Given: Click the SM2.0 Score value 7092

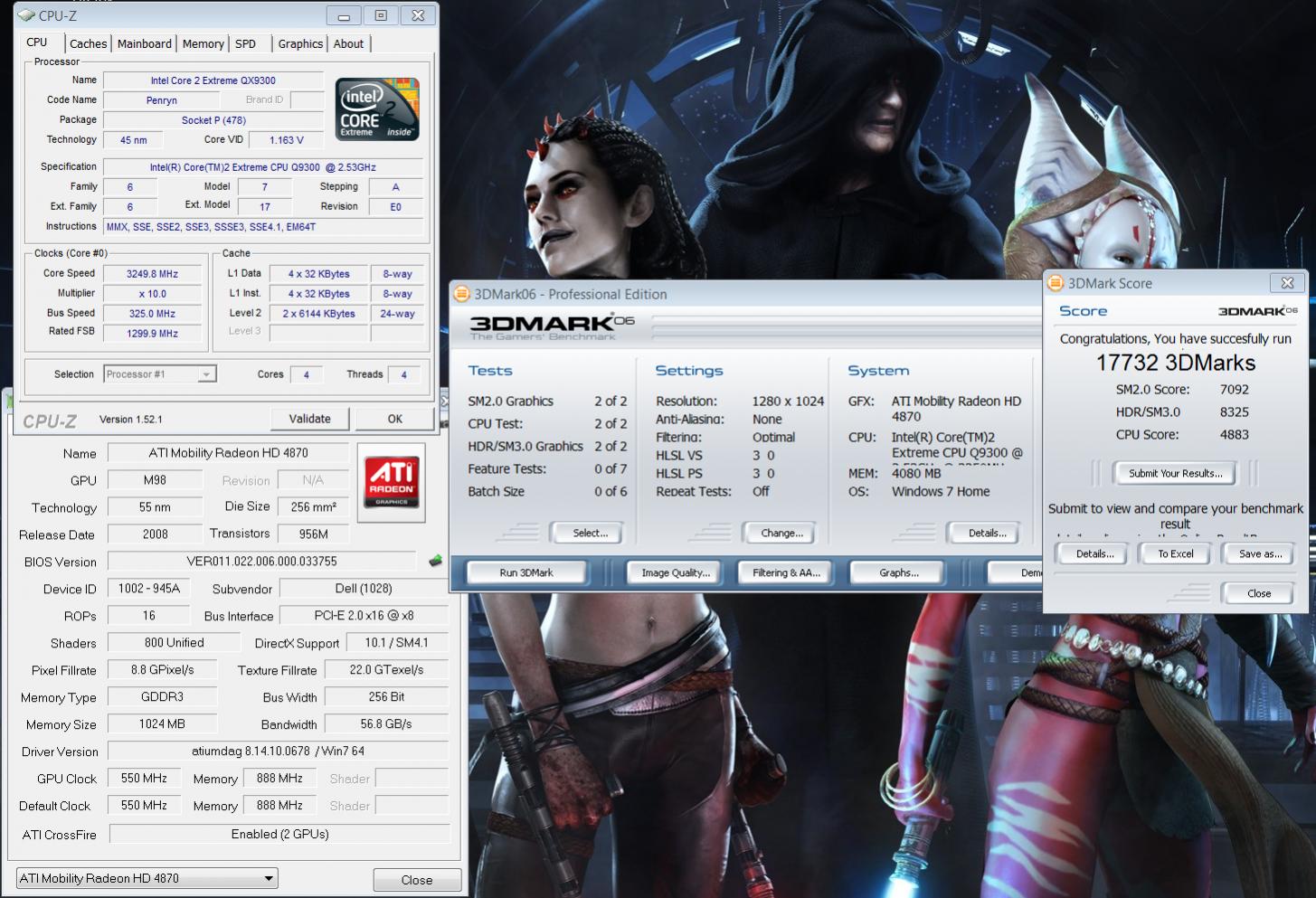Looking at the screenshot, I should (1235, 390).
